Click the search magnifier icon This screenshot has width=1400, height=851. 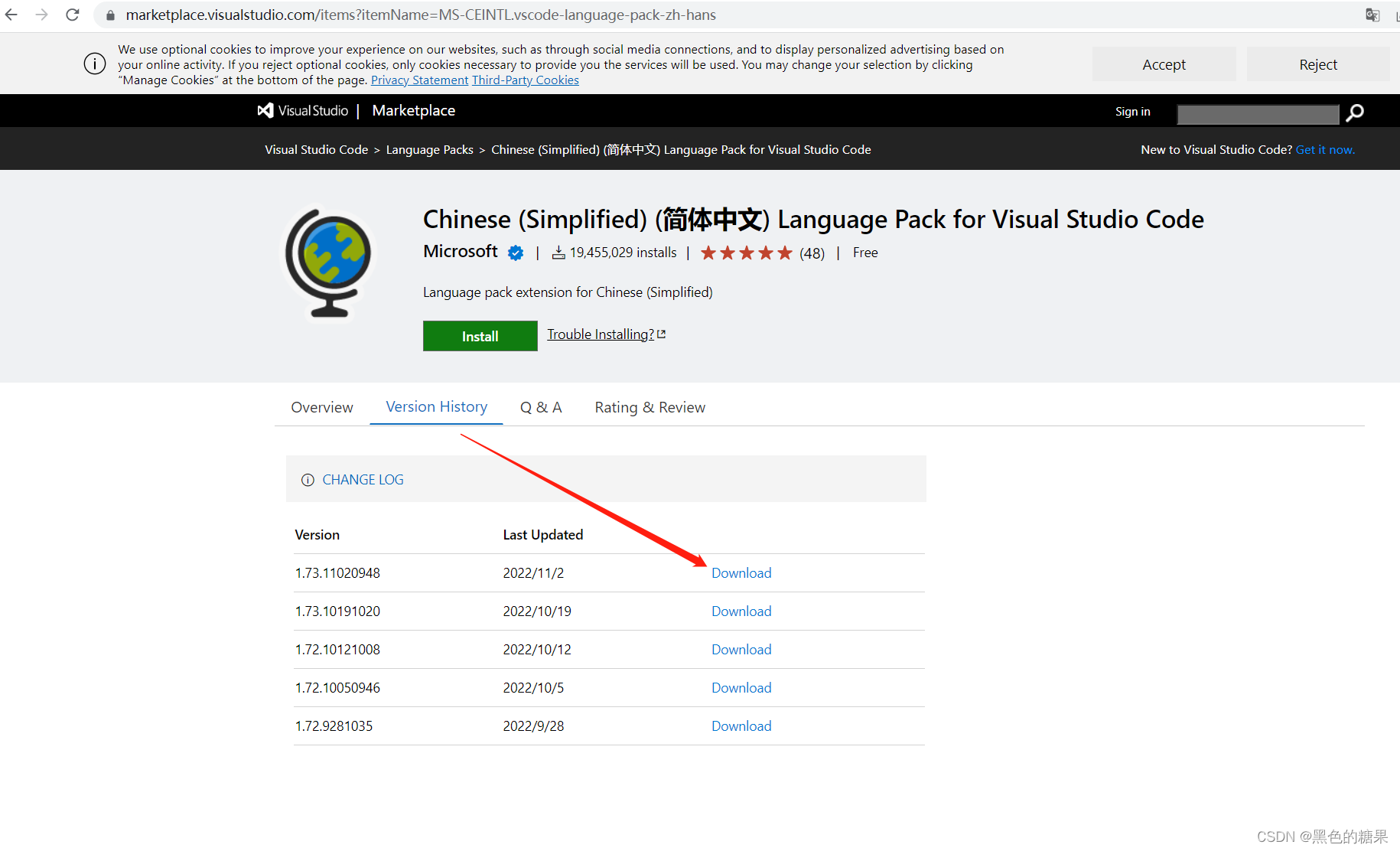(x=1355, y=112)
